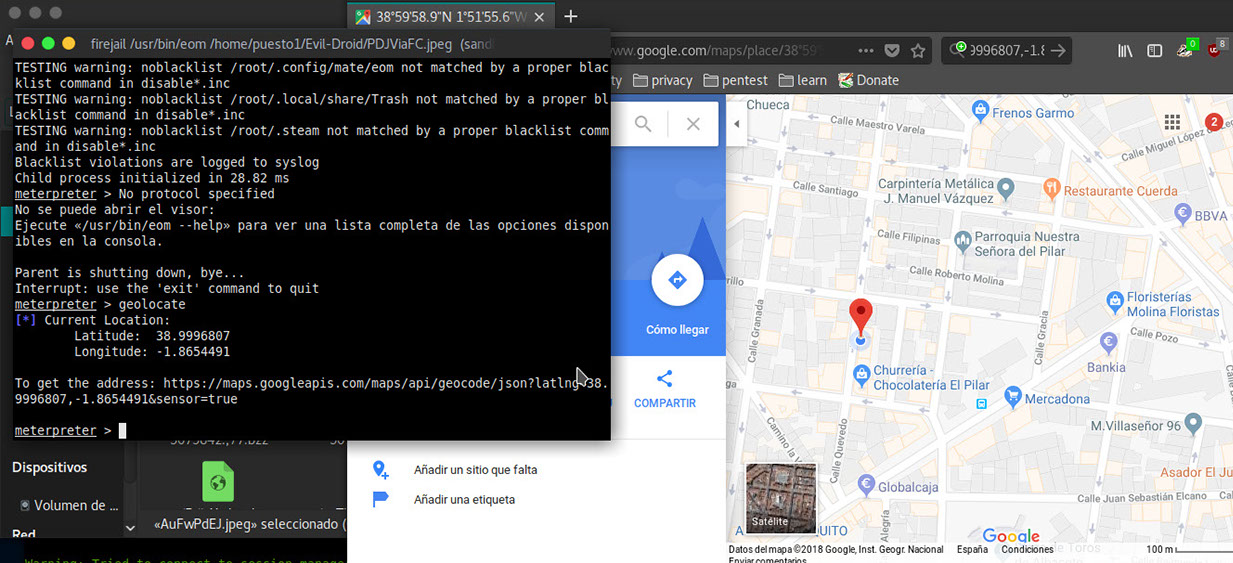This screenshot has width=1233, height=563.
Task: Select the Google Maps browser tab
Action: [x=448, y=16]
